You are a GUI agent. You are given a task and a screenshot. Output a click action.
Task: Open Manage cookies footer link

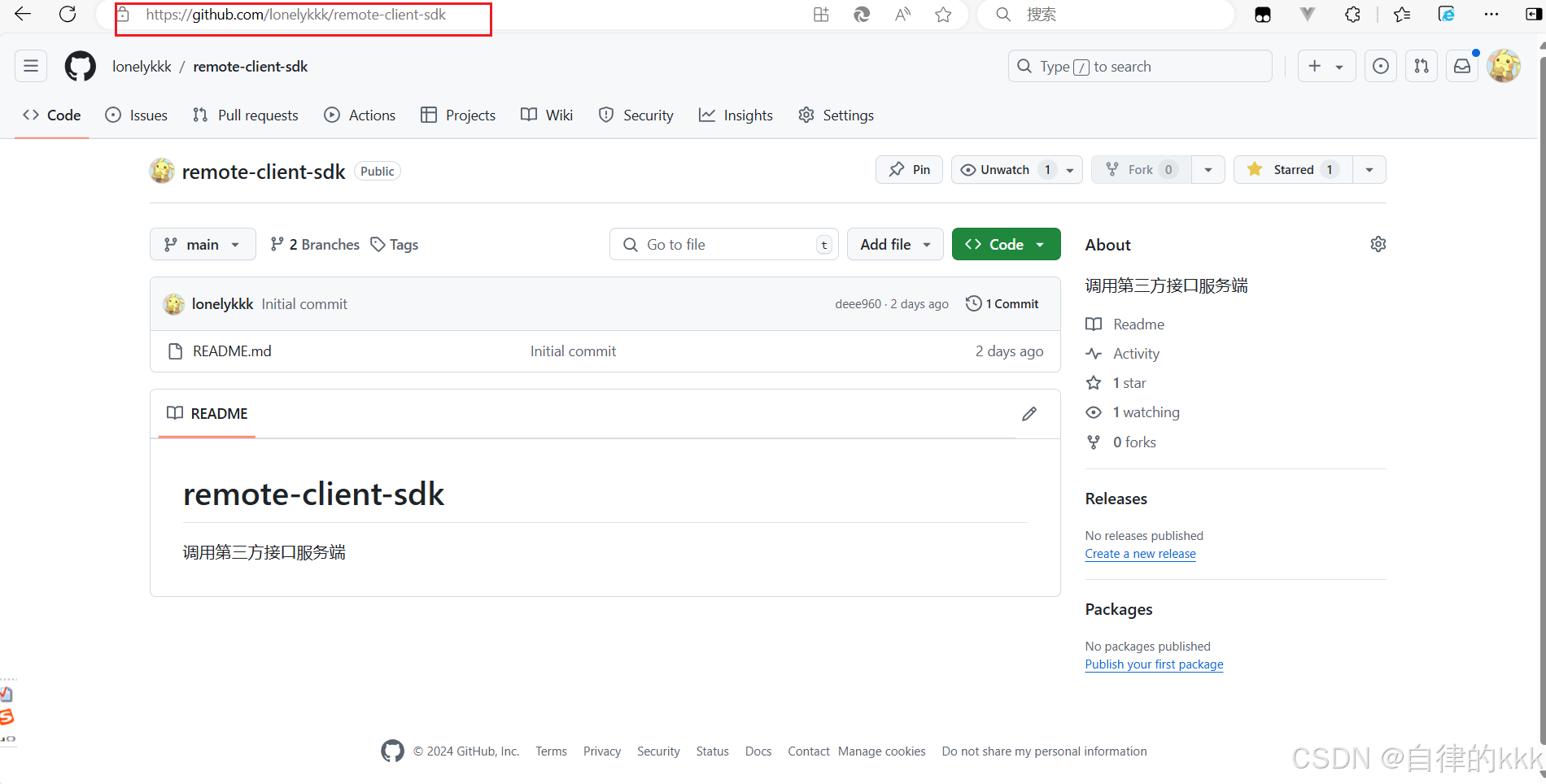point(882,751)
